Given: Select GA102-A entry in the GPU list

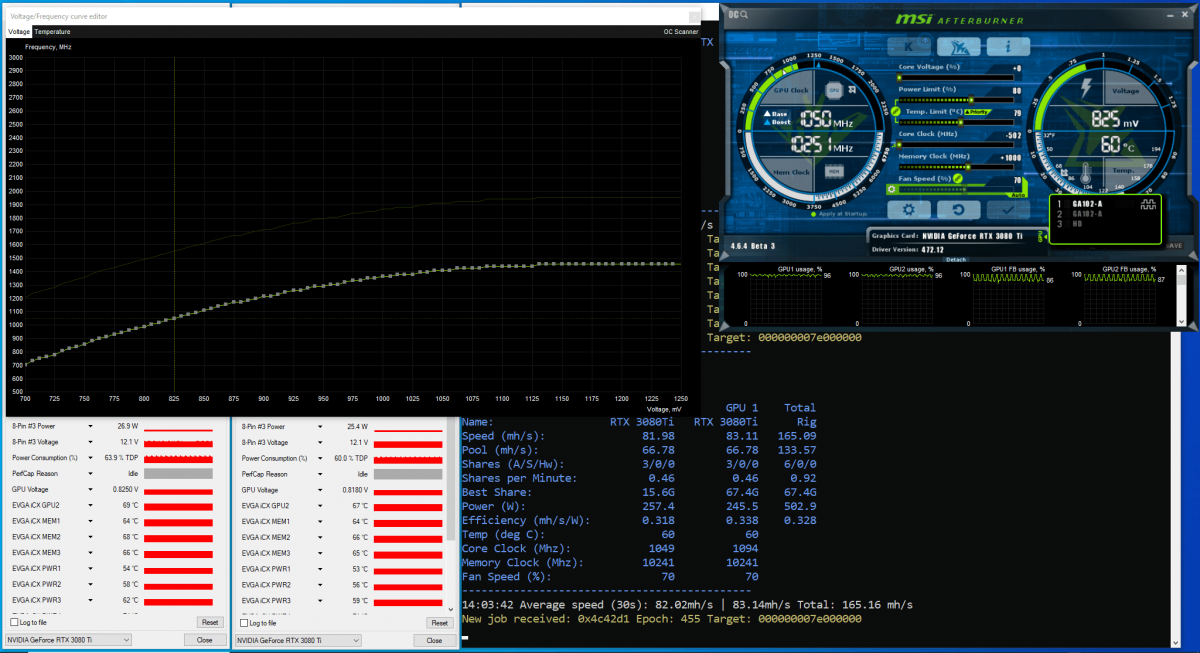Looking at the screenshot, I should pos(1090,204).
